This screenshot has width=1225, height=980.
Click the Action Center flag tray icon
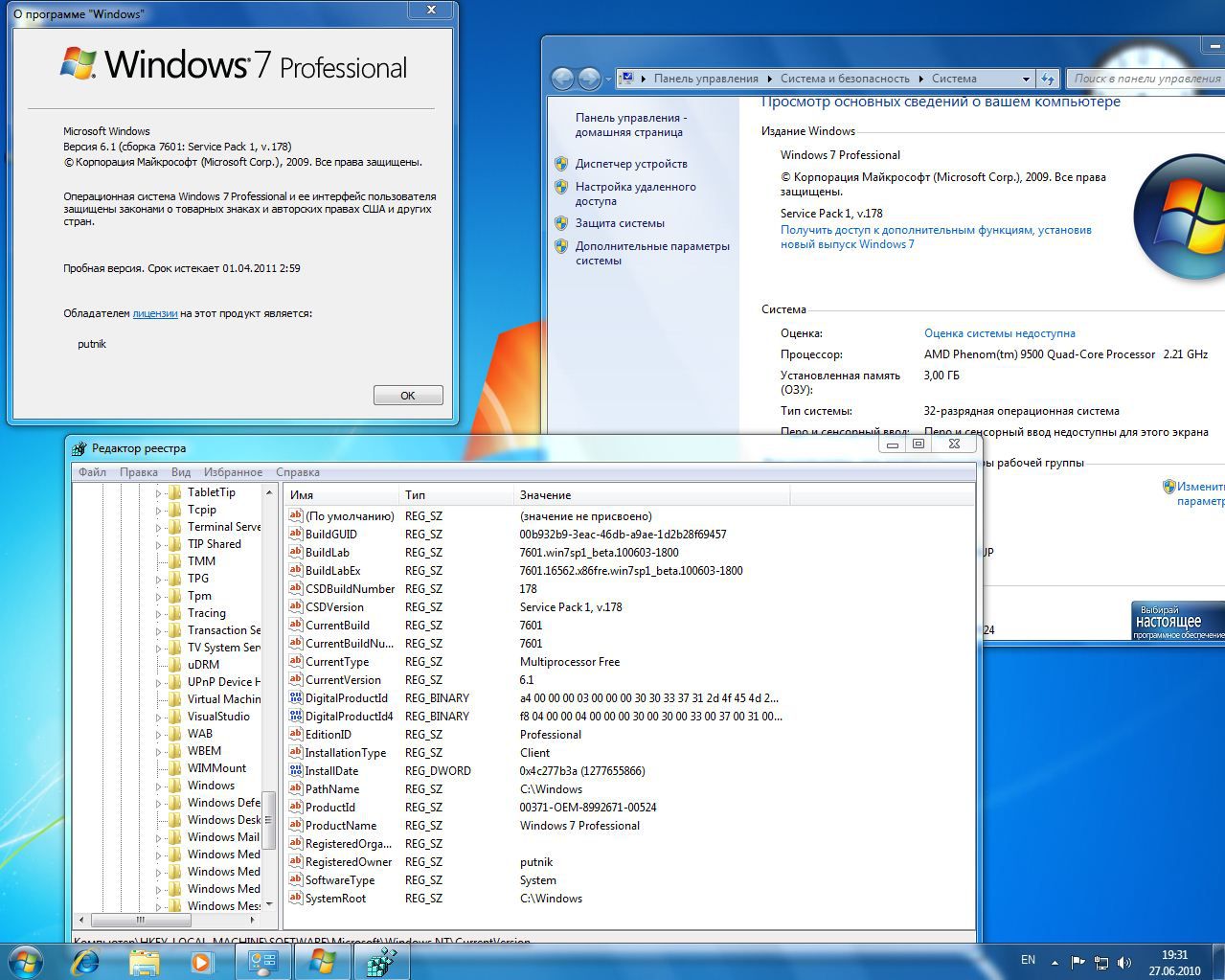pyautogui.click(x=1078, y=962)
